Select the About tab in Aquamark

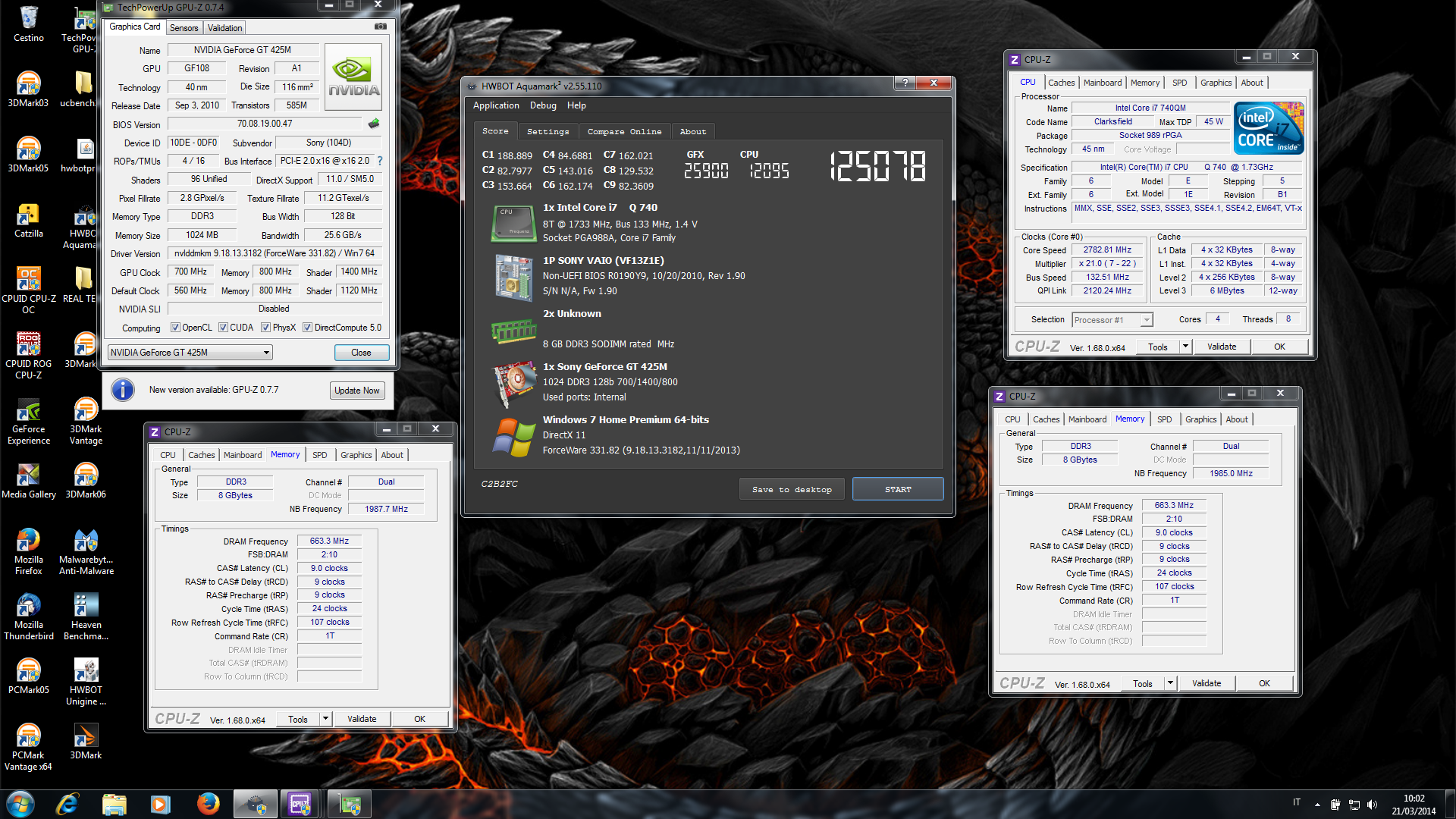point(692,132)
